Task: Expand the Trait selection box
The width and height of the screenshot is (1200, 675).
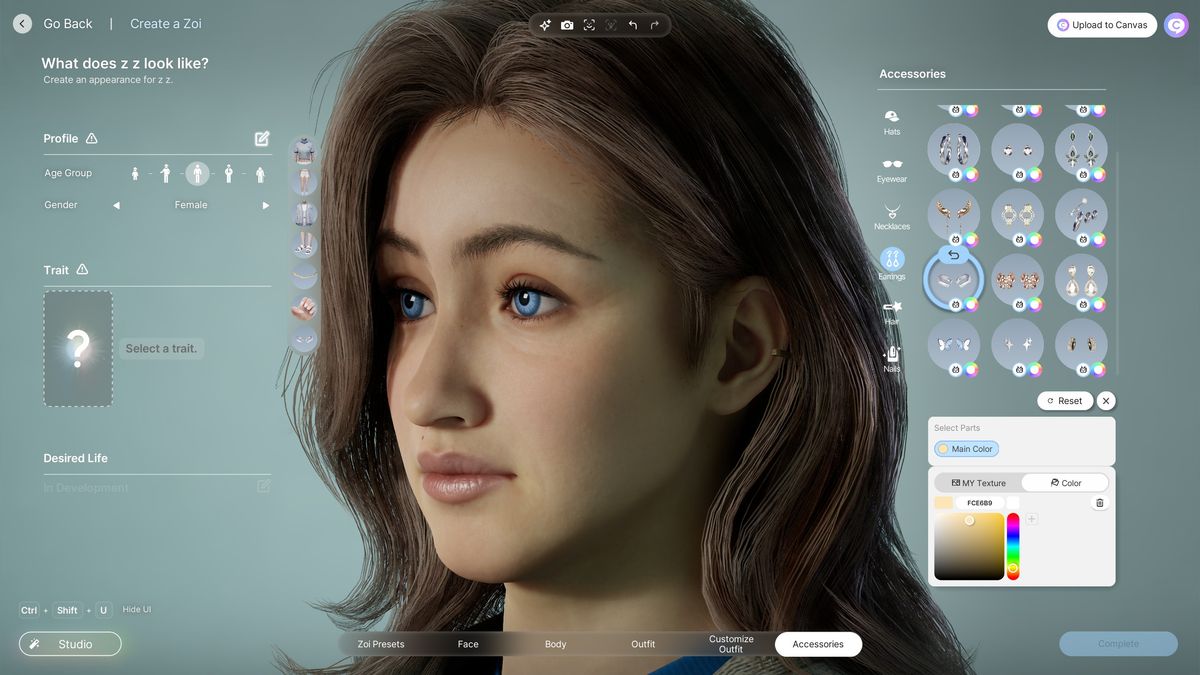Action: 78,348
